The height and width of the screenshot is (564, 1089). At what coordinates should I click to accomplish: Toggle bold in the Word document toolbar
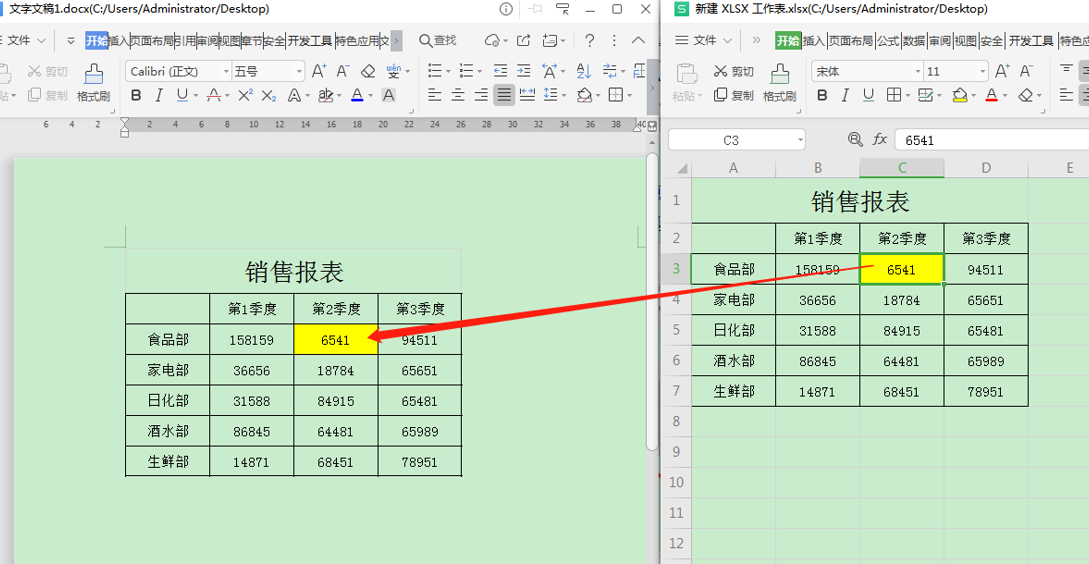click(136, 95)
